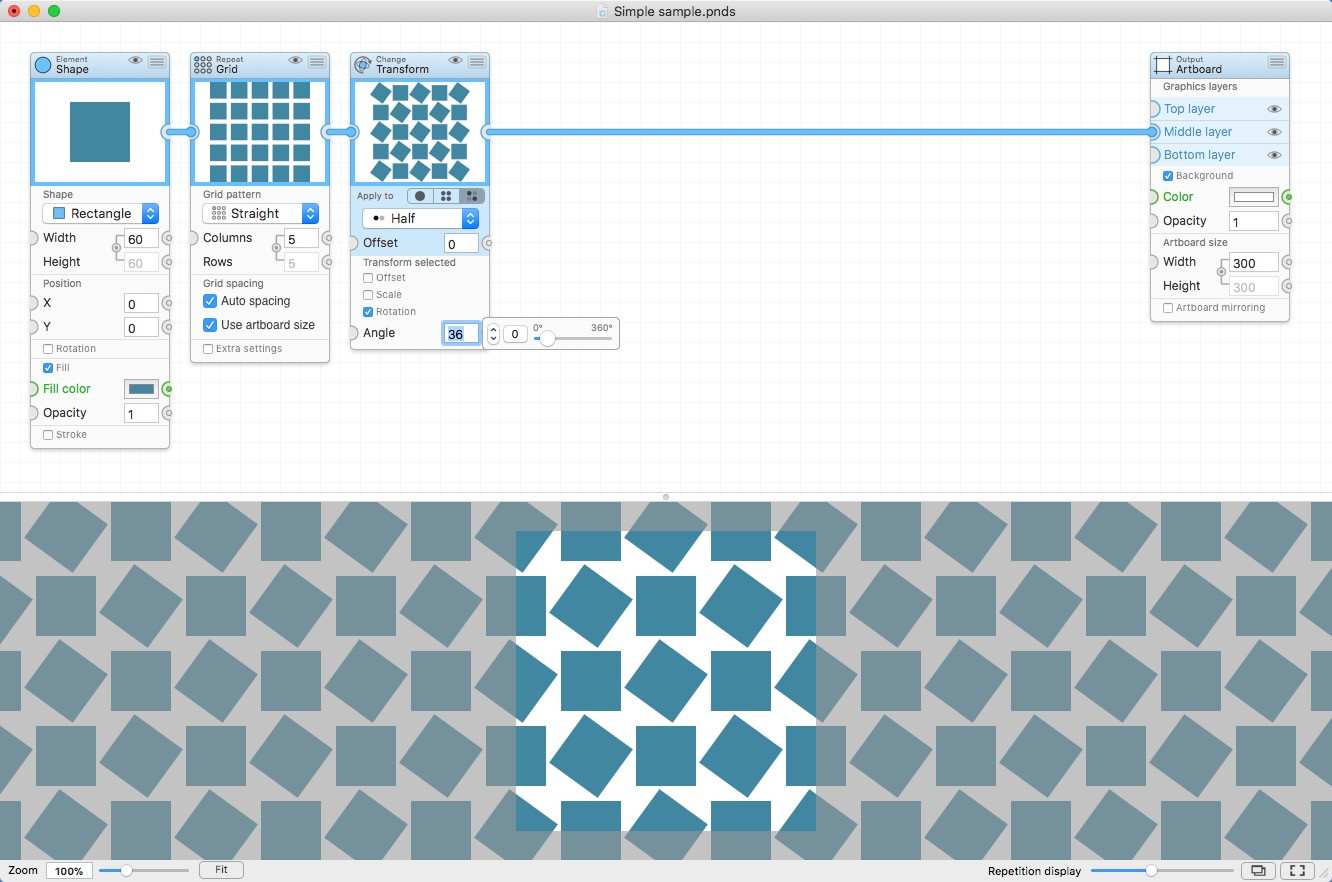This screenshot has width=1332, height=882.
Task: Open the Shape node's menu icon
Action: point(157,62)
